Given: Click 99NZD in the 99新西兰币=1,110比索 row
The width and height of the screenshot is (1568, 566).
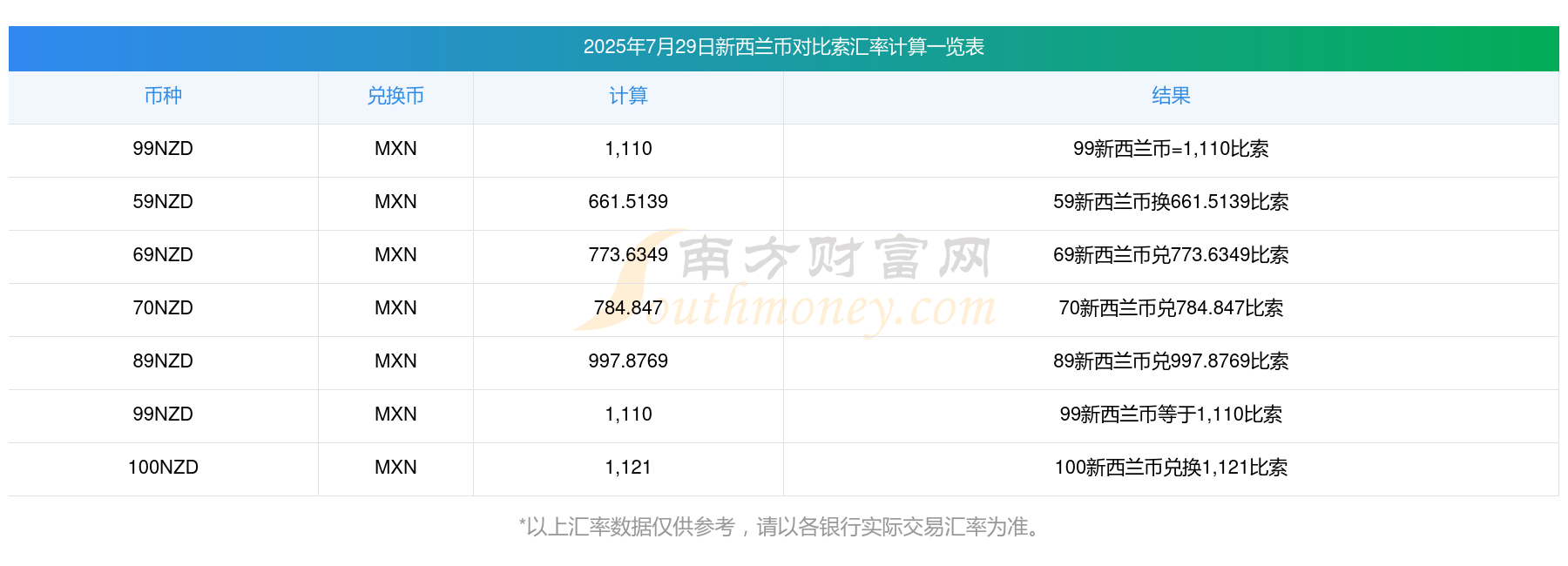Looking at the screenshot, I should (x=163, y=149).
